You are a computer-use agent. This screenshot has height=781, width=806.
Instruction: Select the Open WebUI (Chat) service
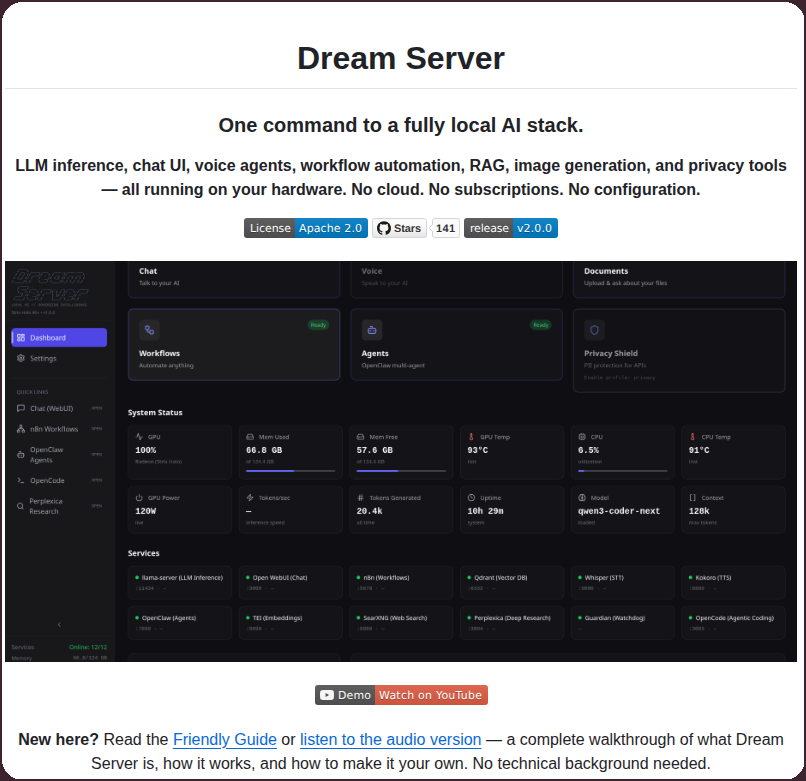point(290,583)
